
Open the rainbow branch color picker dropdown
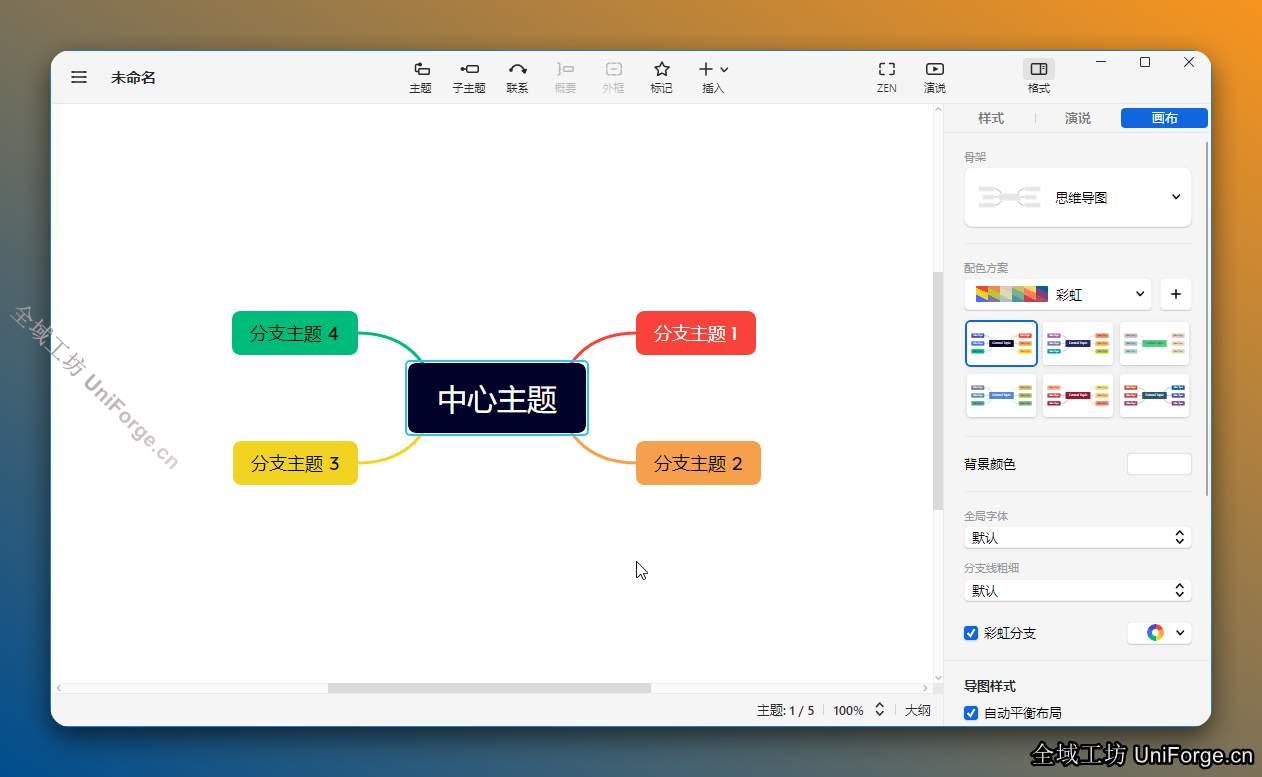pos(1160,633)
